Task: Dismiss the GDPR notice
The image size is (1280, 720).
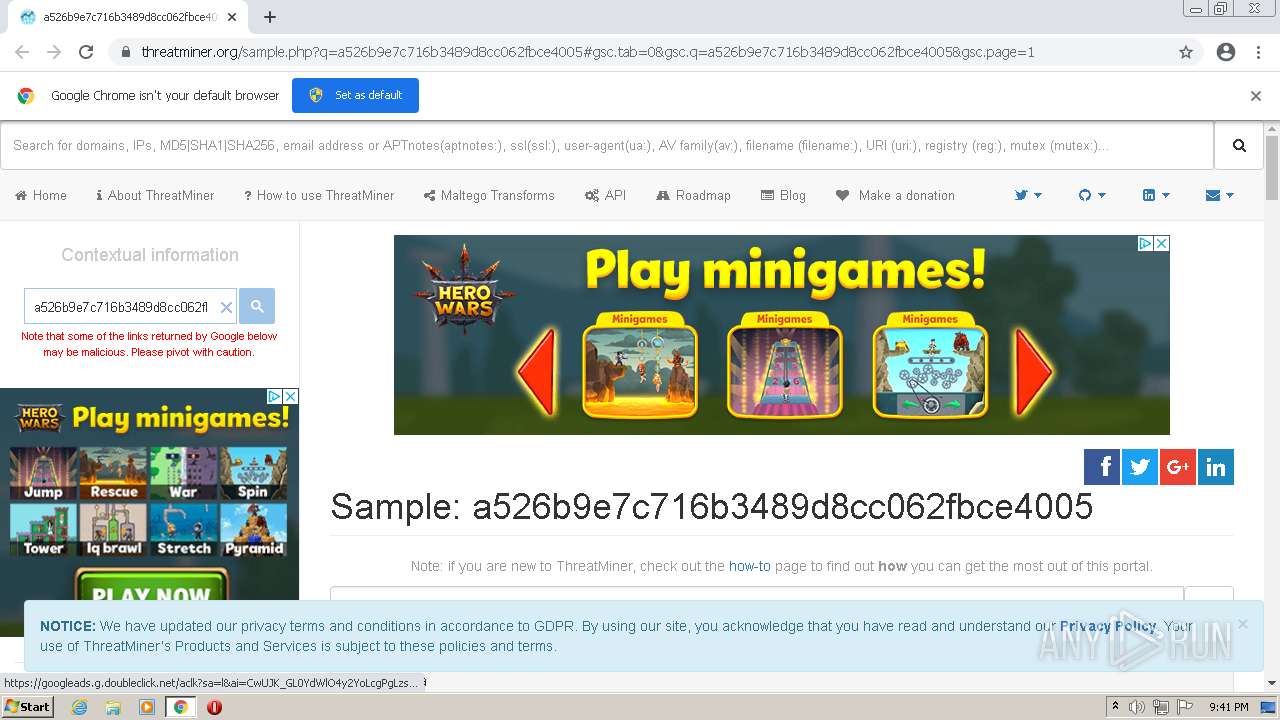Action: [x=1242, y=624]
